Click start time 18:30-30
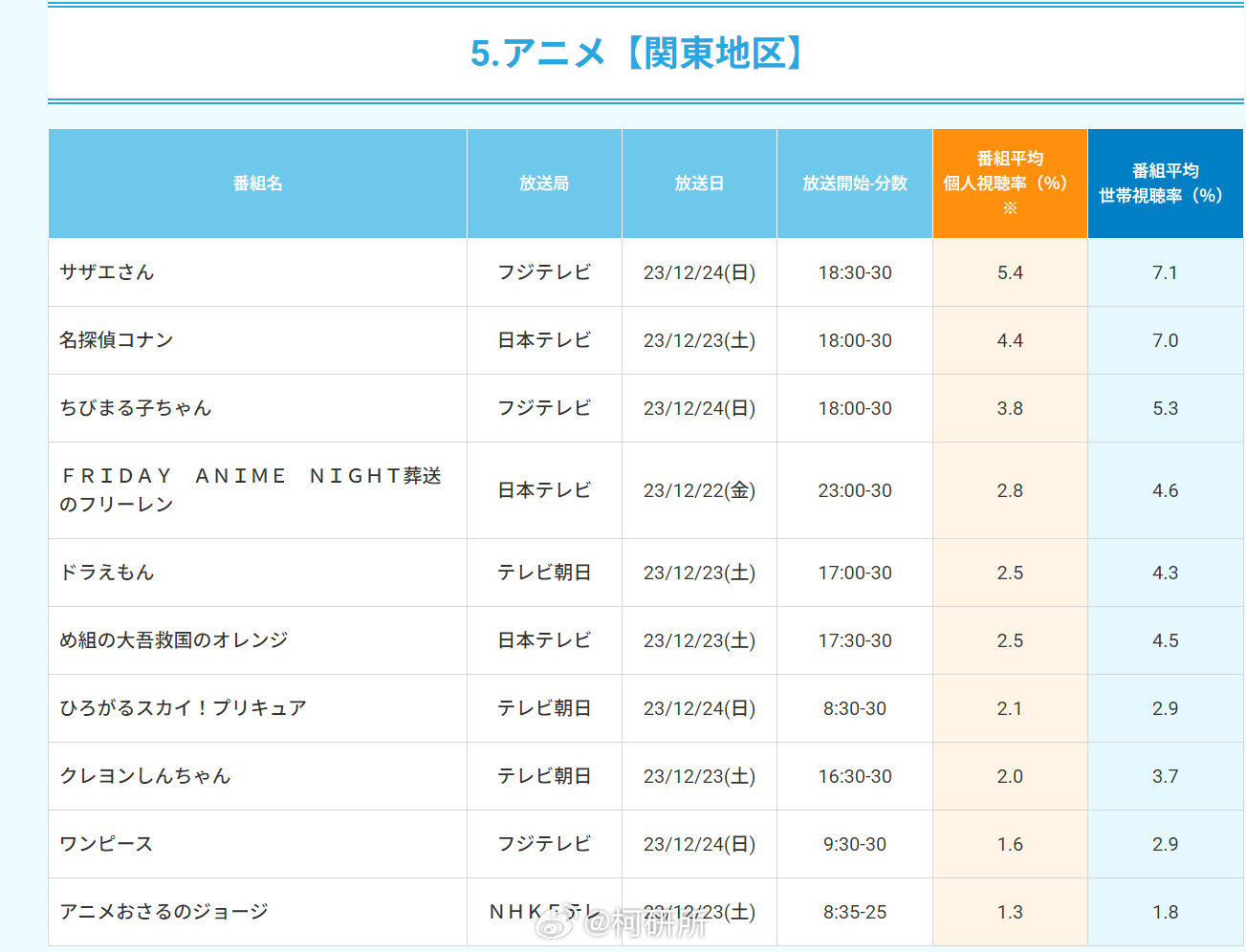Screen dimensions: 1246x952 pyautogui.click(x=855, y=272)
